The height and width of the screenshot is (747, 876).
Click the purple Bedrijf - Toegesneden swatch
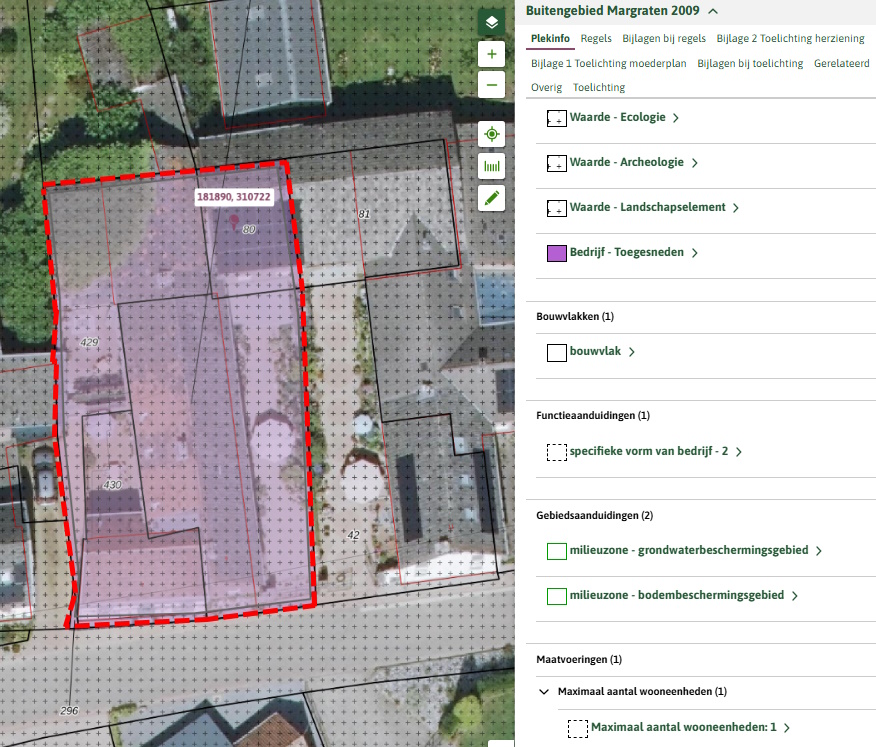point(556,253)
